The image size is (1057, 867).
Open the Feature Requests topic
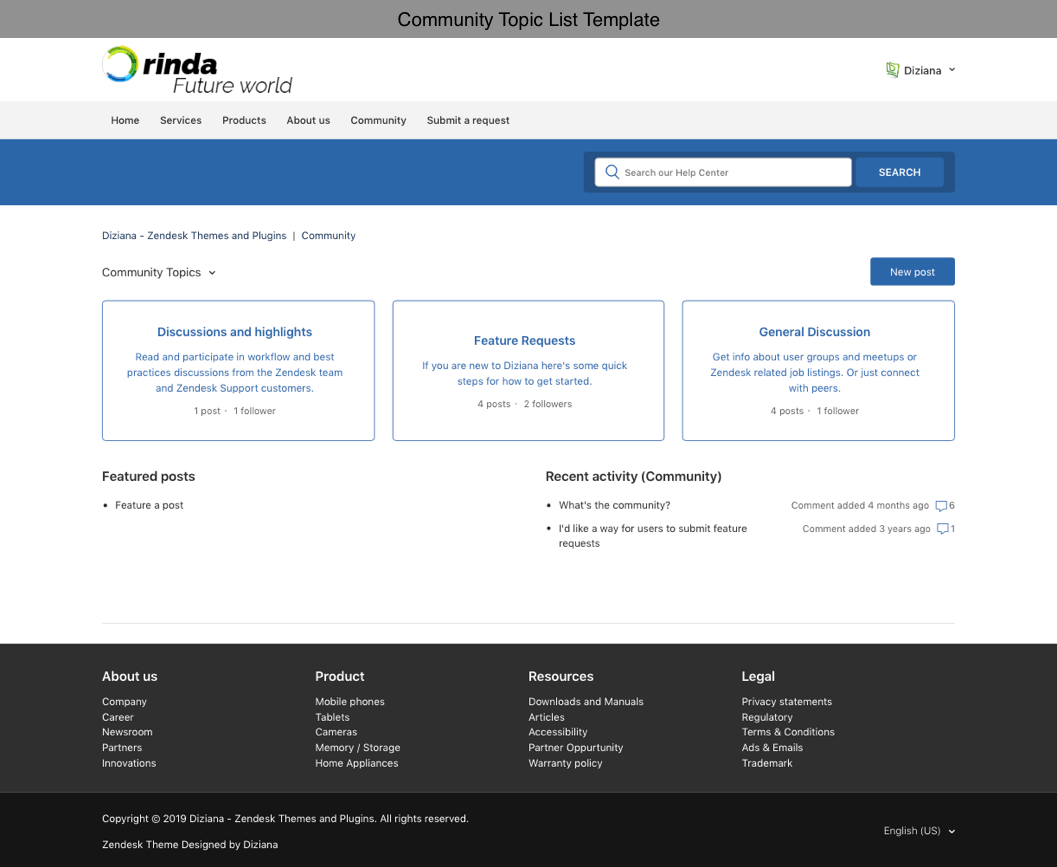click(524, 340)
